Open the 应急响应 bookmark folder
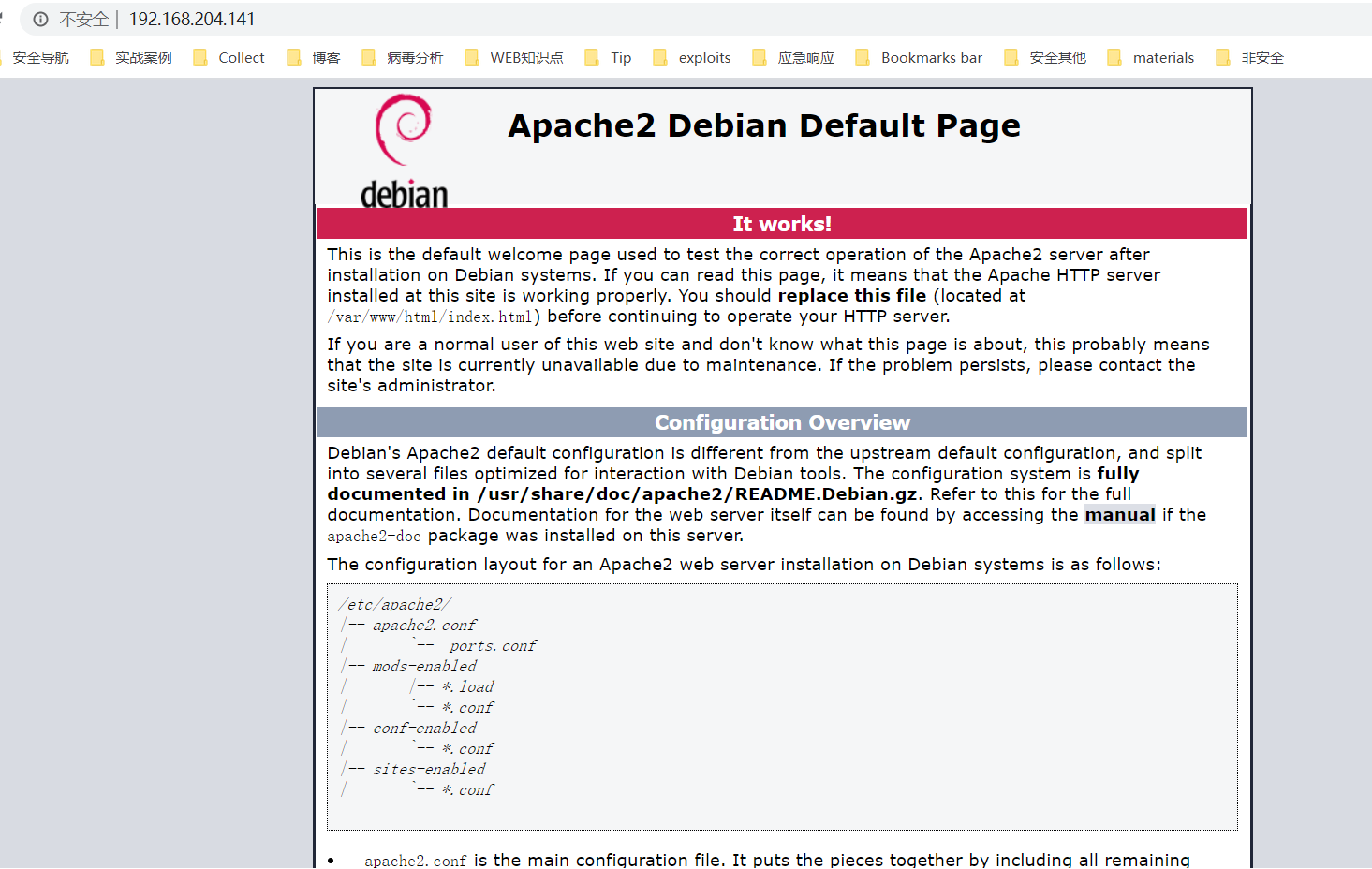 point(793,57)
